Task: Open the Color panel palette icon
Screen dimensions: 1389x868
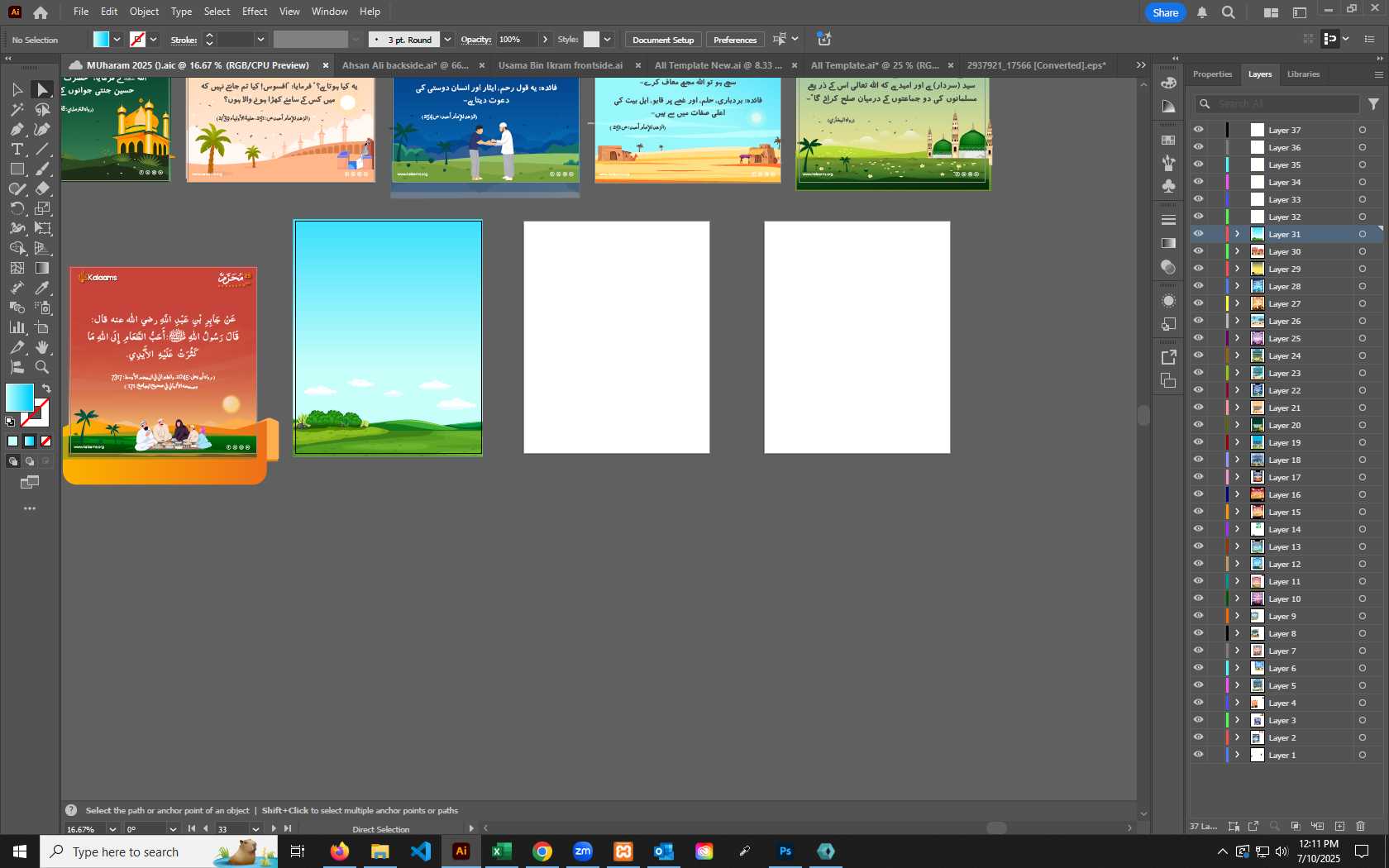Action: (x=1168, y=83)
